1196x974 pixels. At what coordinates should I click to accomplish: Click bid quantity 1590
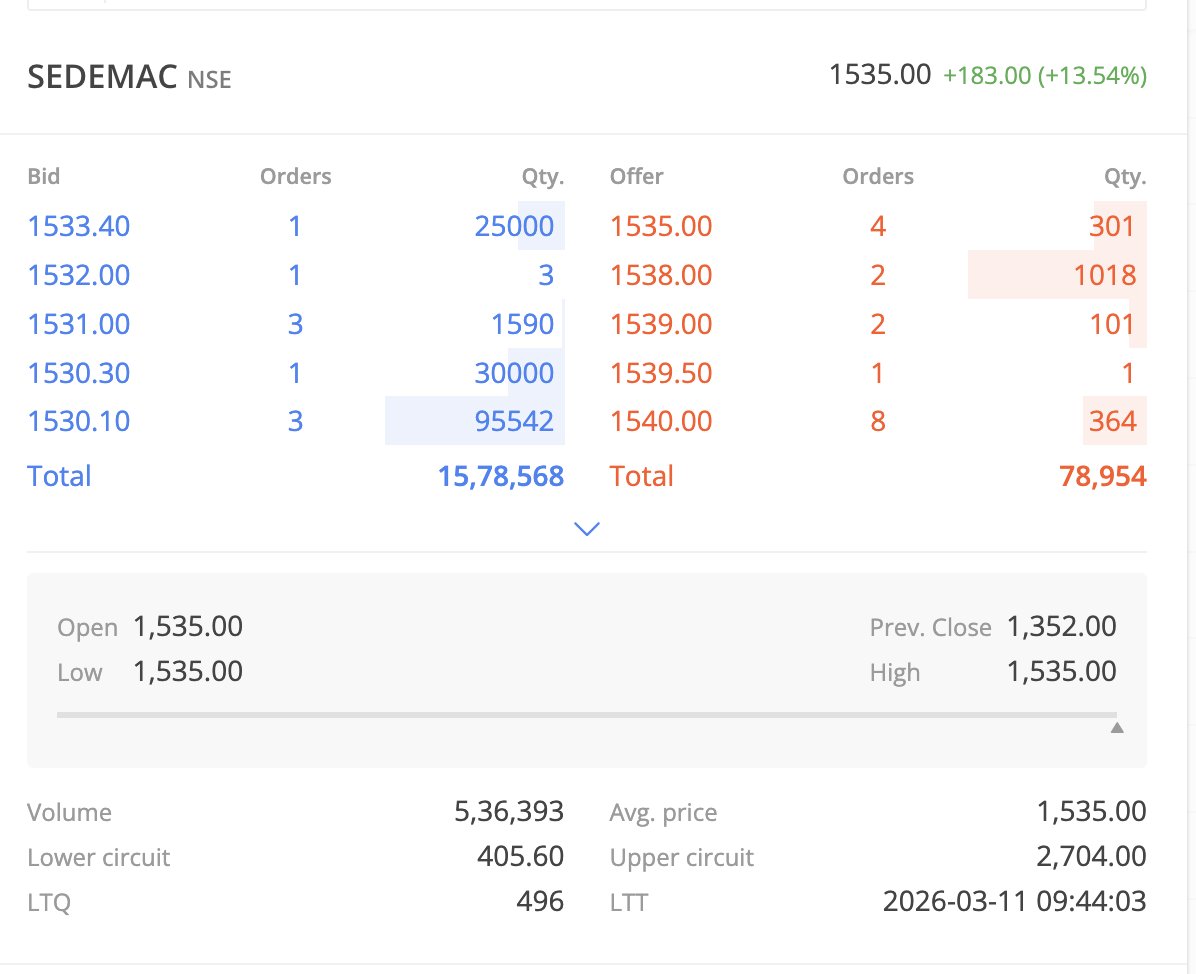click(522, 324)
